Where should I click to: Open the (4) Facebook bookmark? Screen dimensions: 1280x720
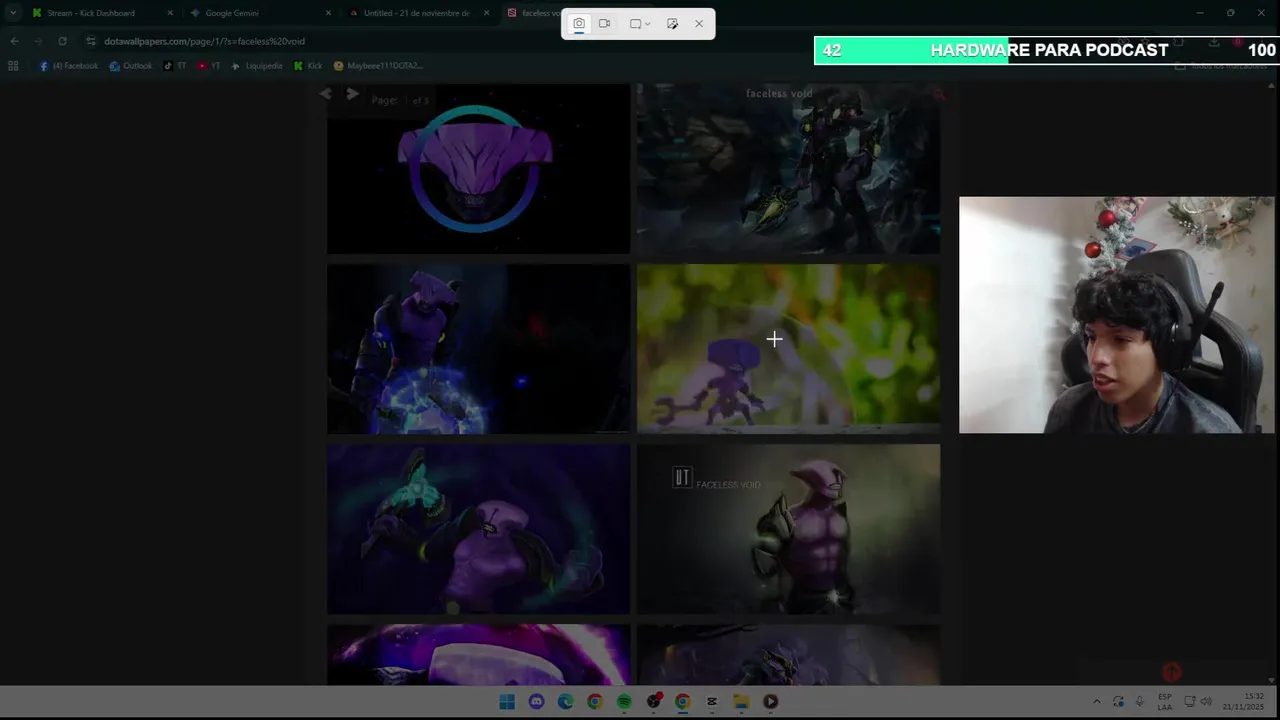[69, 66]
